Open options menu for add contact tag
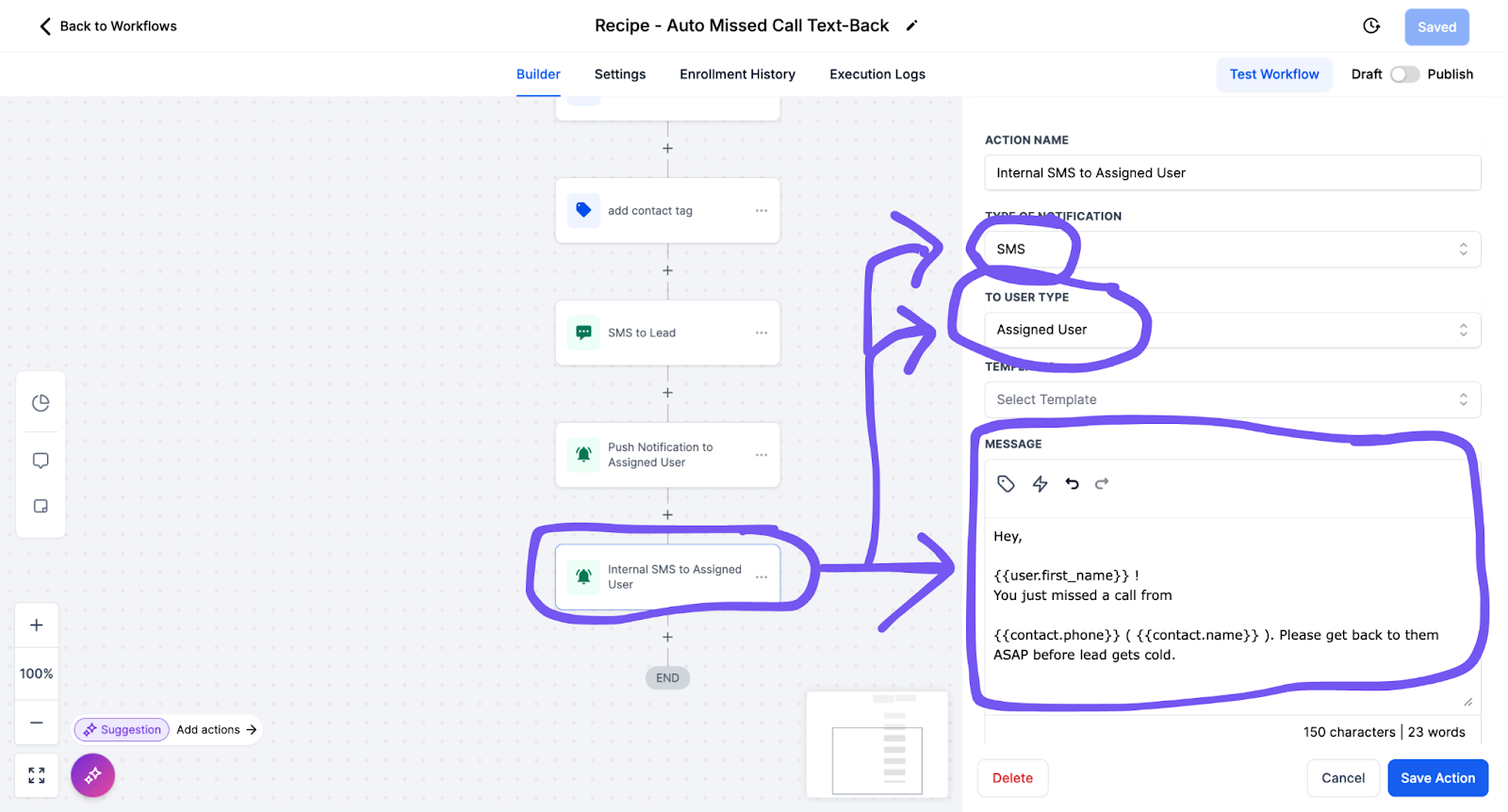This screenshot has width=1508, height=812. [x=762, y=211]
